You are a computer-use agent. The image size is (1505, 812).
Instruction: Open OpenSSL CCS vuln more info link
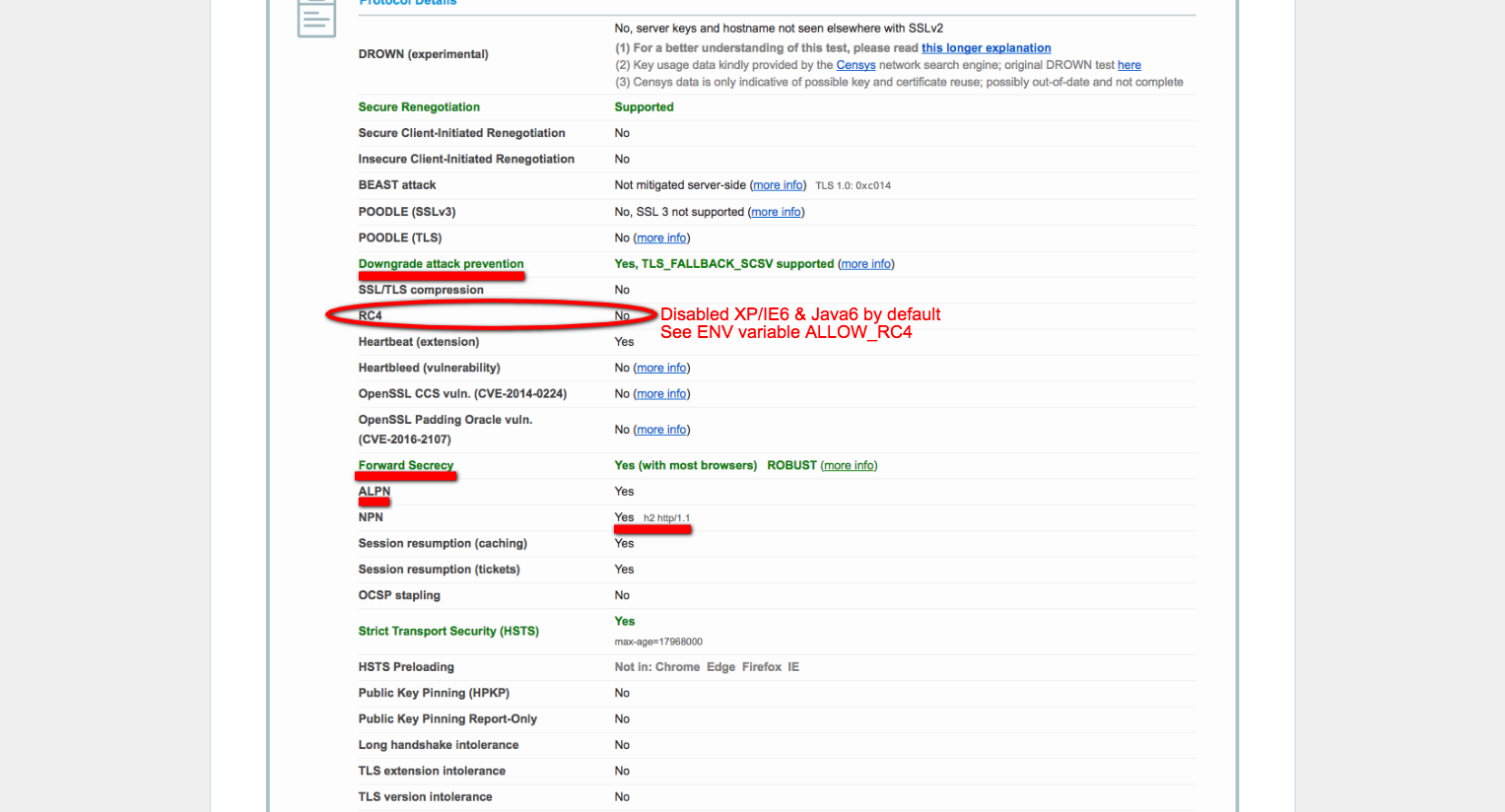[x=661, y=393]
